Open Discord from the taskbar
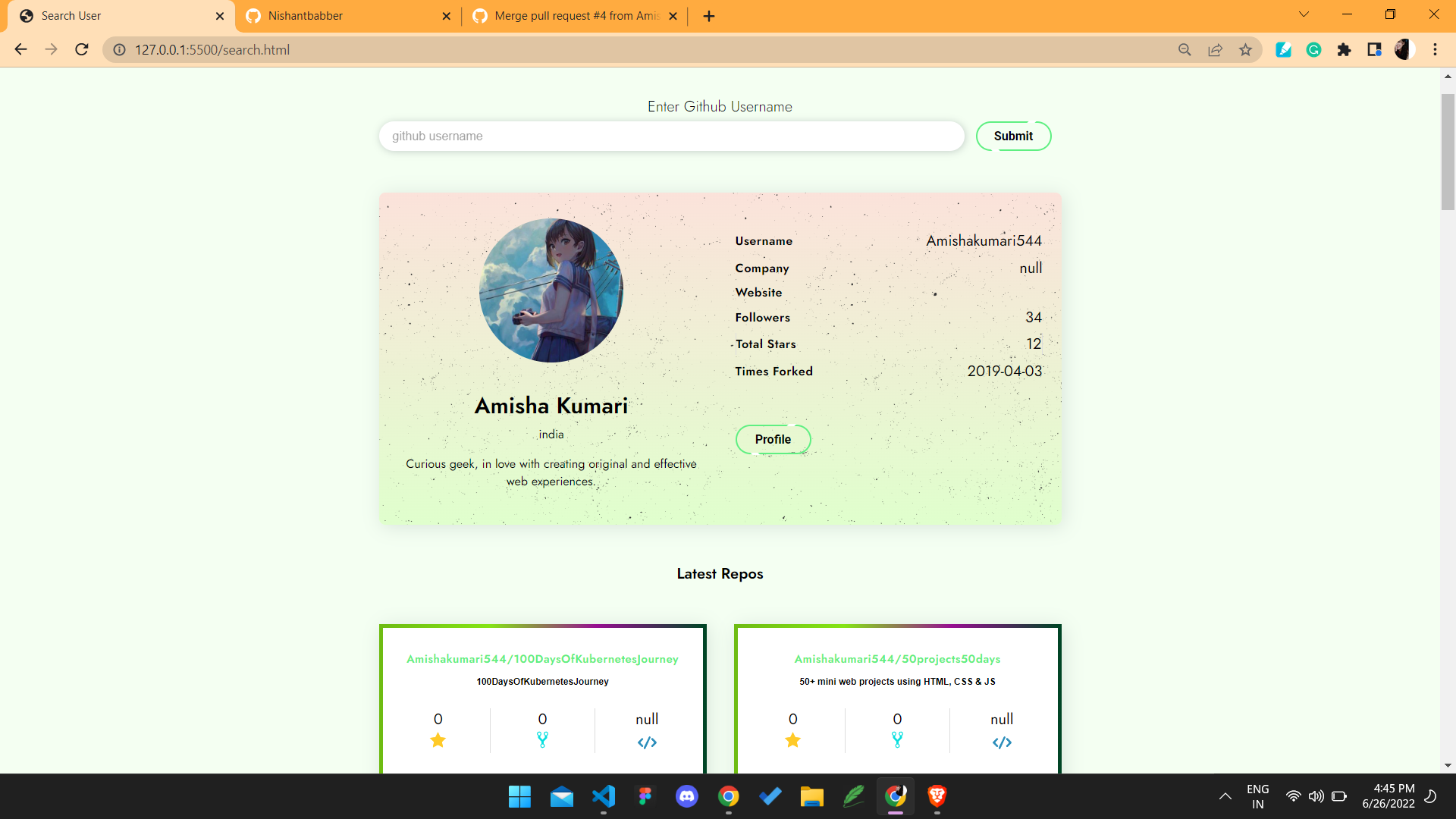Viewport: 1456px width, 819px height. click(687, 796)
